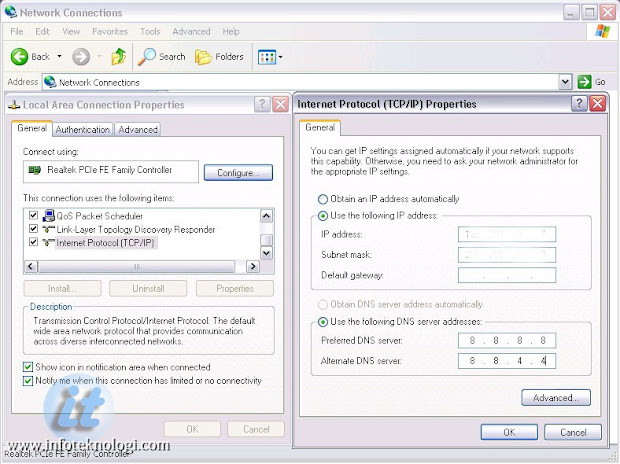Open the Edit menu
This screenshot has height=464, width=620.
pyautogui.click(x=42, y=31)
